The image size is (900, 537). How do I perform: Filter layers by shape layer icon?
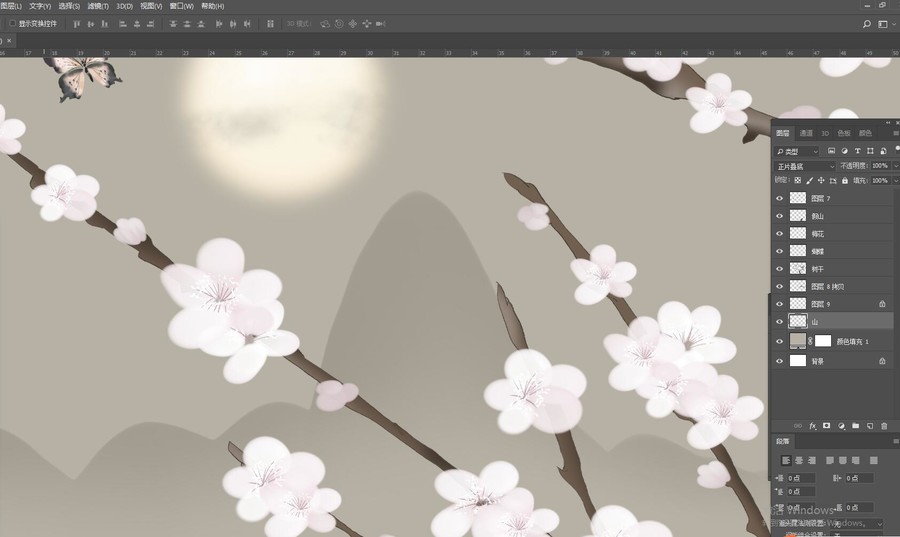[870, 151]
